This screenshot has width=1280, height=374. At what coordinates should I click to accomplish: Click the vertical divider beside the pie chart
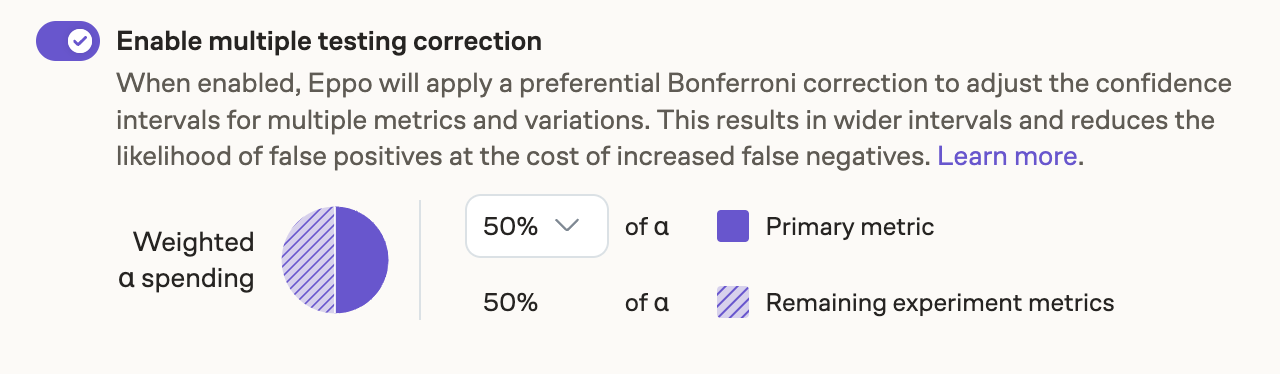[420, 260]
